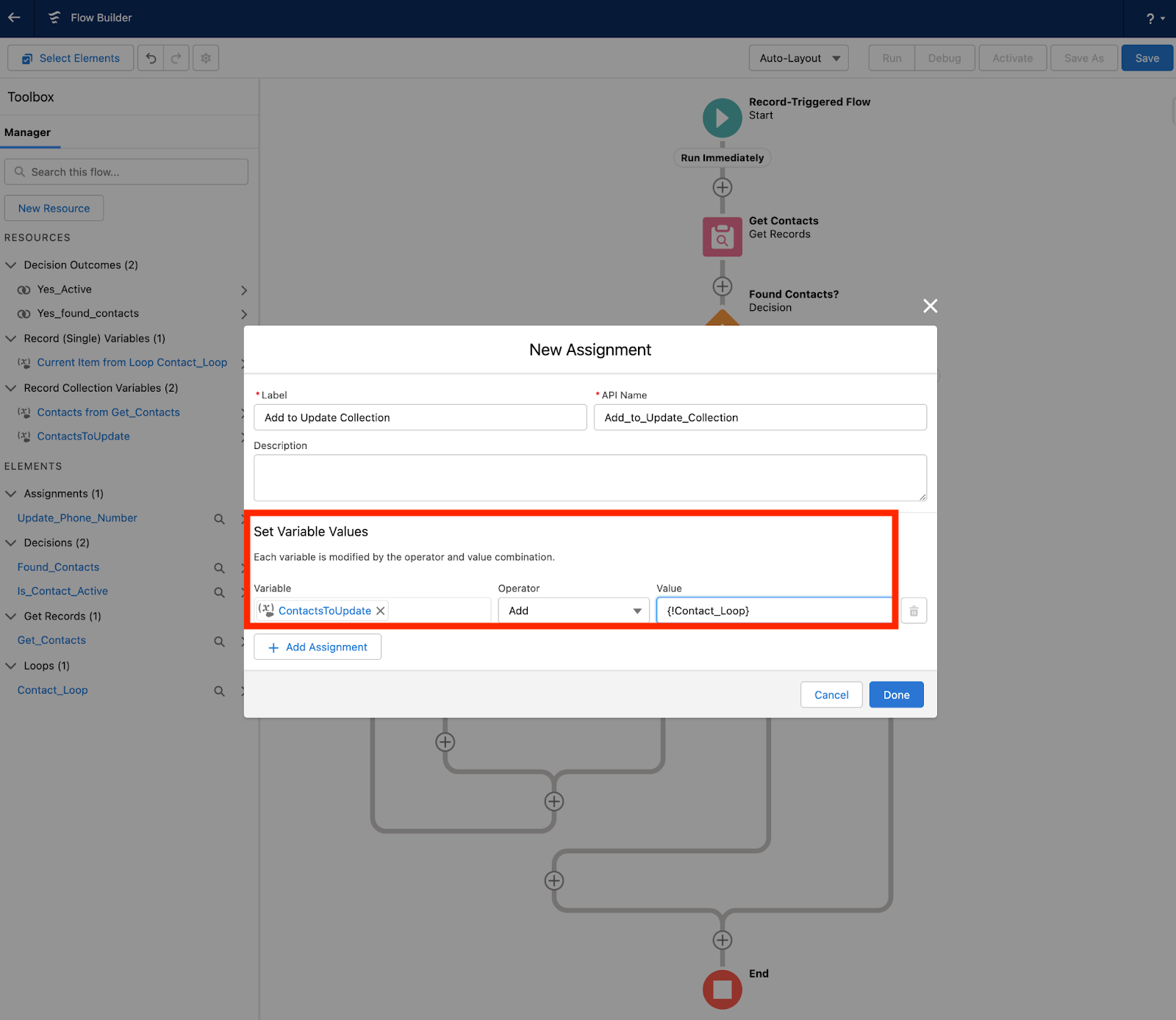Click the Search this flow field

126,171
